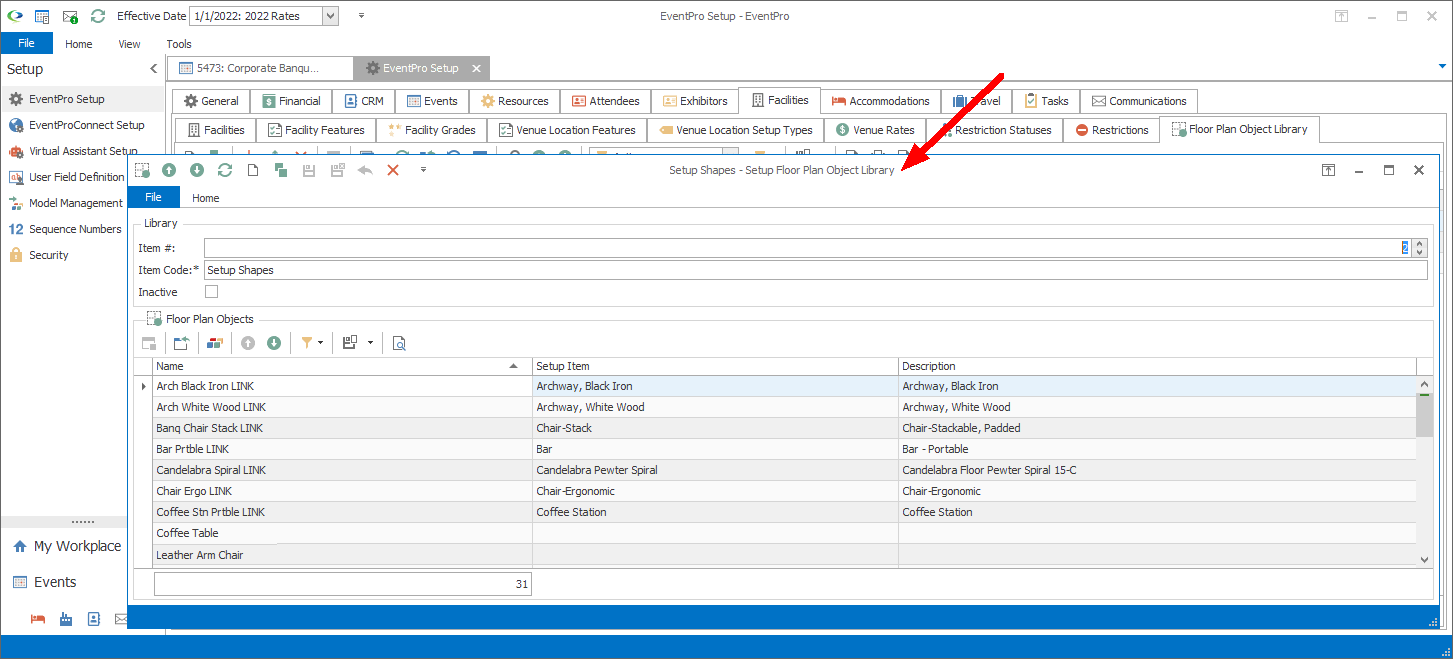This screenshot has height=659, width=1453.
Task: Click the grid scrollbar down arrow
Action: pos(1425,560)
